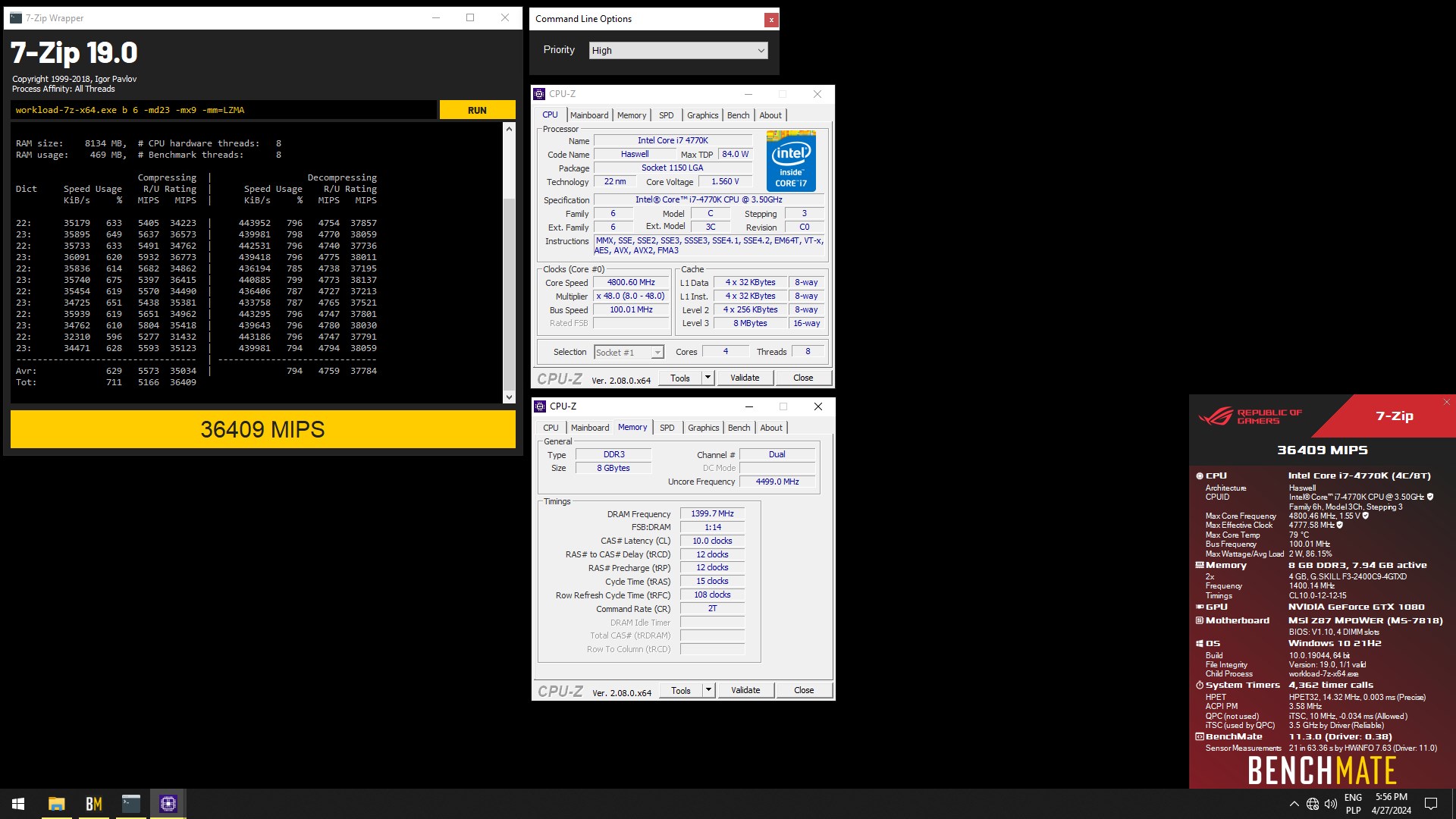1456x819 pixels.
Task: Click the Republic of Gamers logo
Action: tap(1250, 416)
